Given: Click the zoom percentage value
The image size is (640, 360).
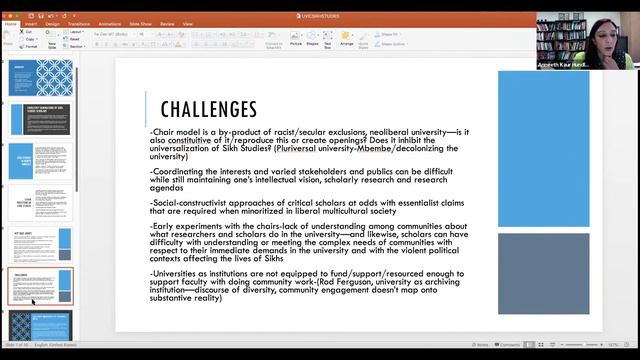Looking at the screenshot, I should [x=613, y=345].
